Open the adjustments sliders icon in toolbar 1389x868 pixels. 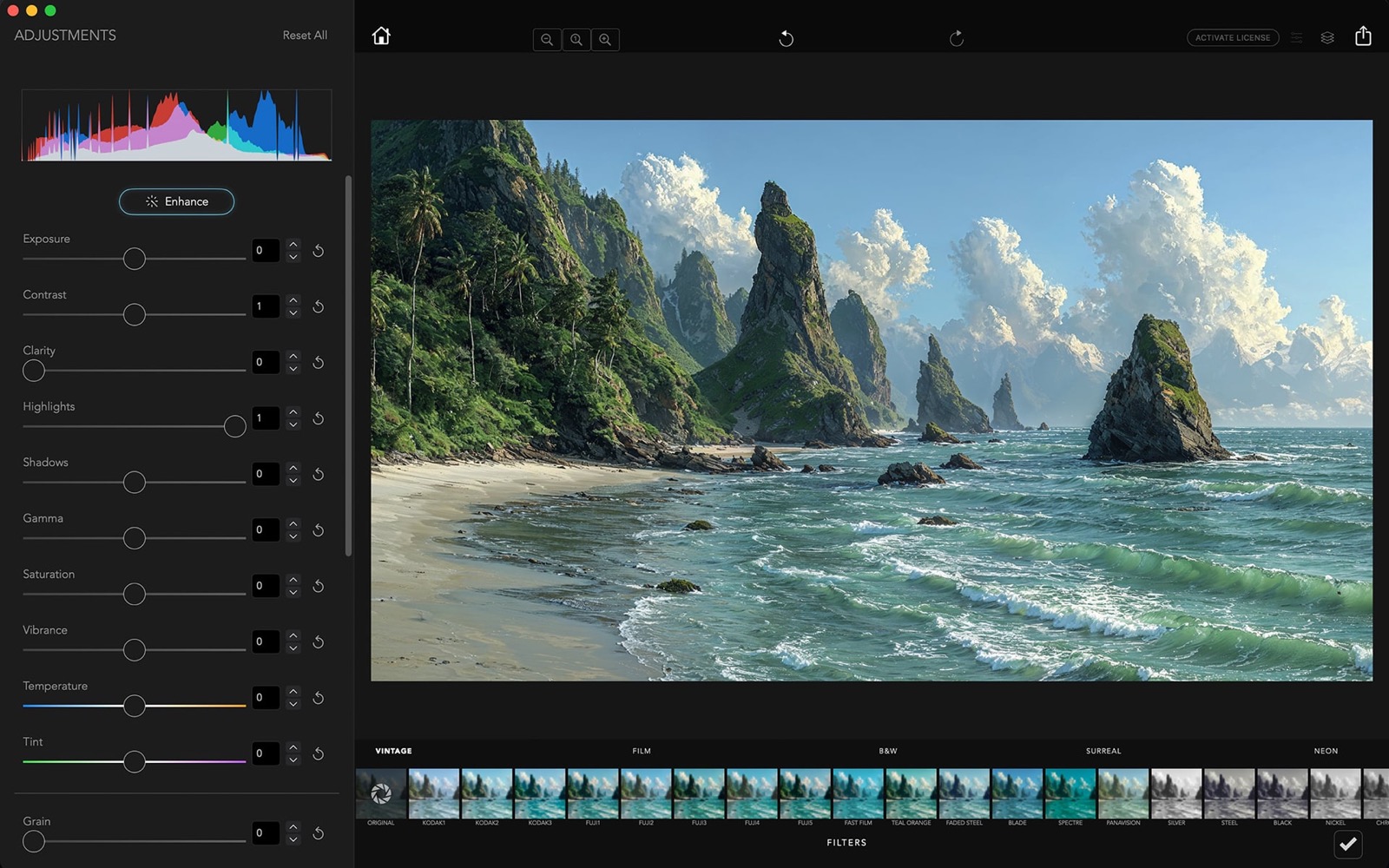tap(1296, 38)
